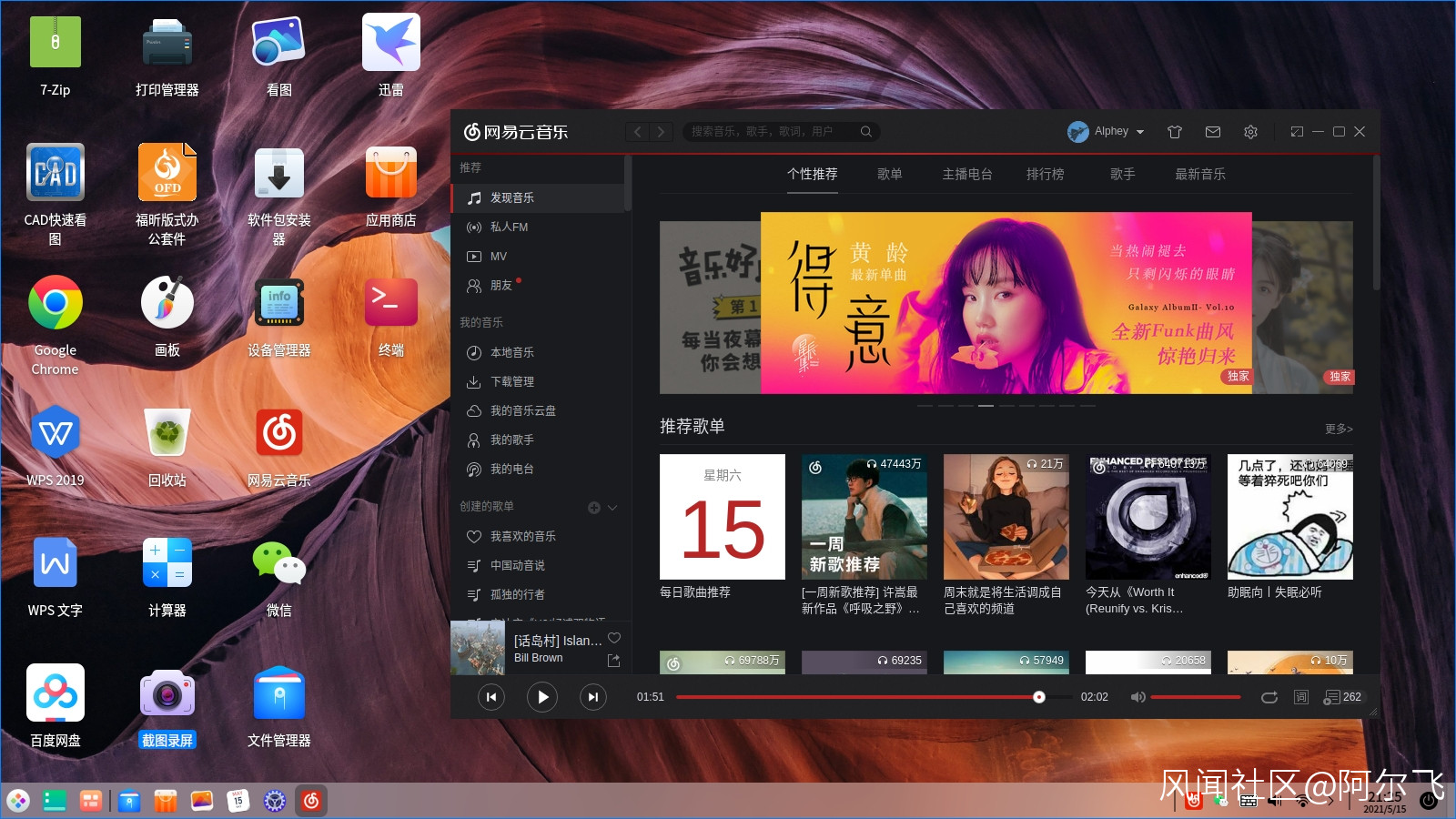Image resolution: width=1456 pixels, height=819 pixels.
Task: Open the calendar in the taskbar
Action: click(x=238, y=801)
